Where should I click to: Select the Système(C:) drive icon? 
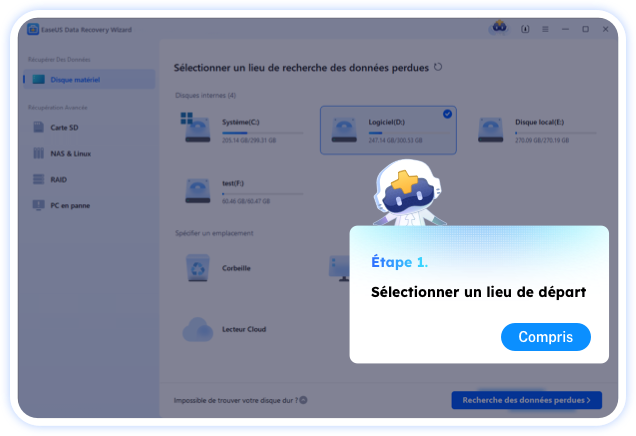click(x=197, y=128)
